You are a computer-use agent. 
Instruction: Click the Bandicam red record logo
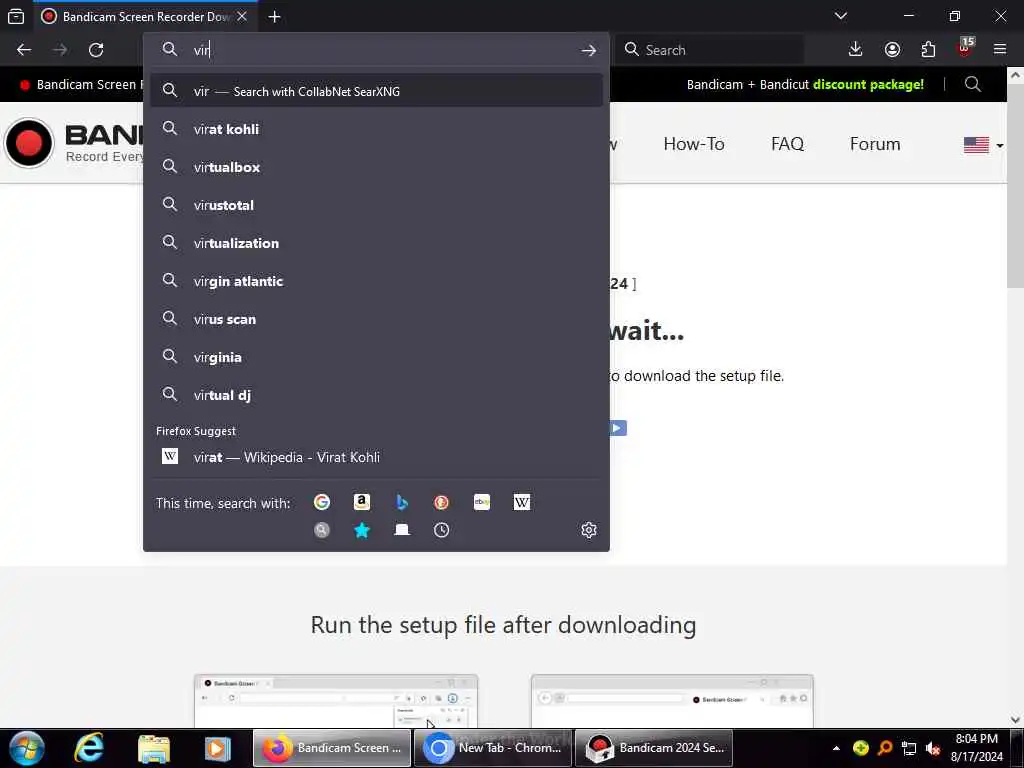[29, 143]
